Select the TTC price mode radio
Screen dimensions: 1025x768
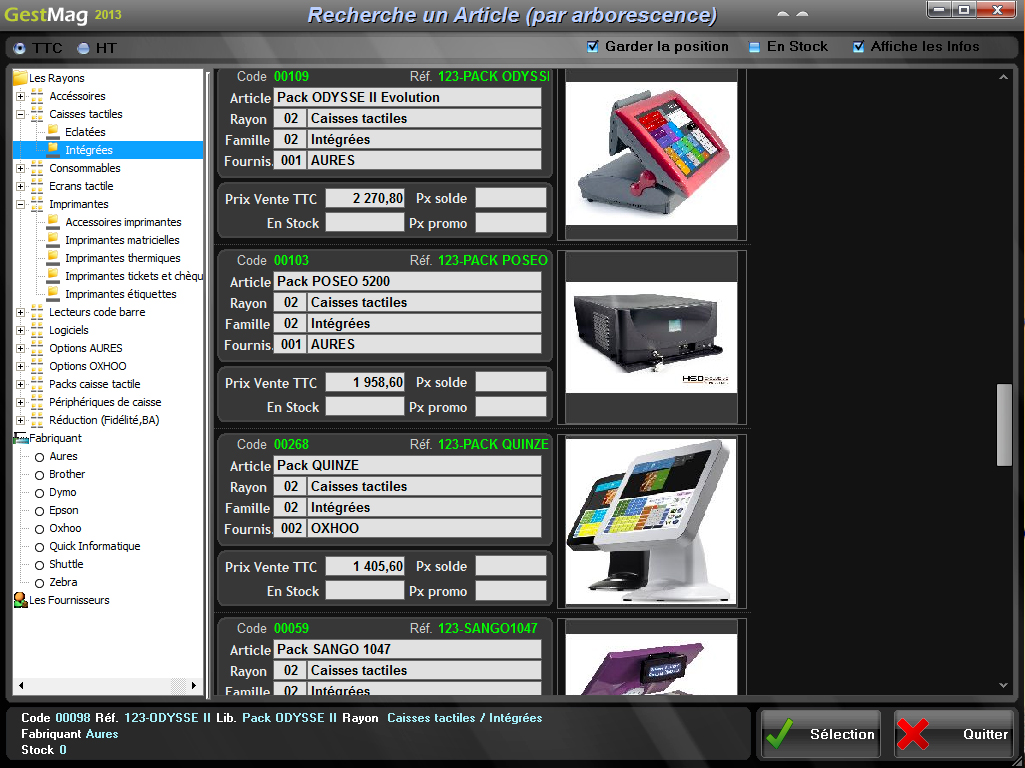coord(20,48)
